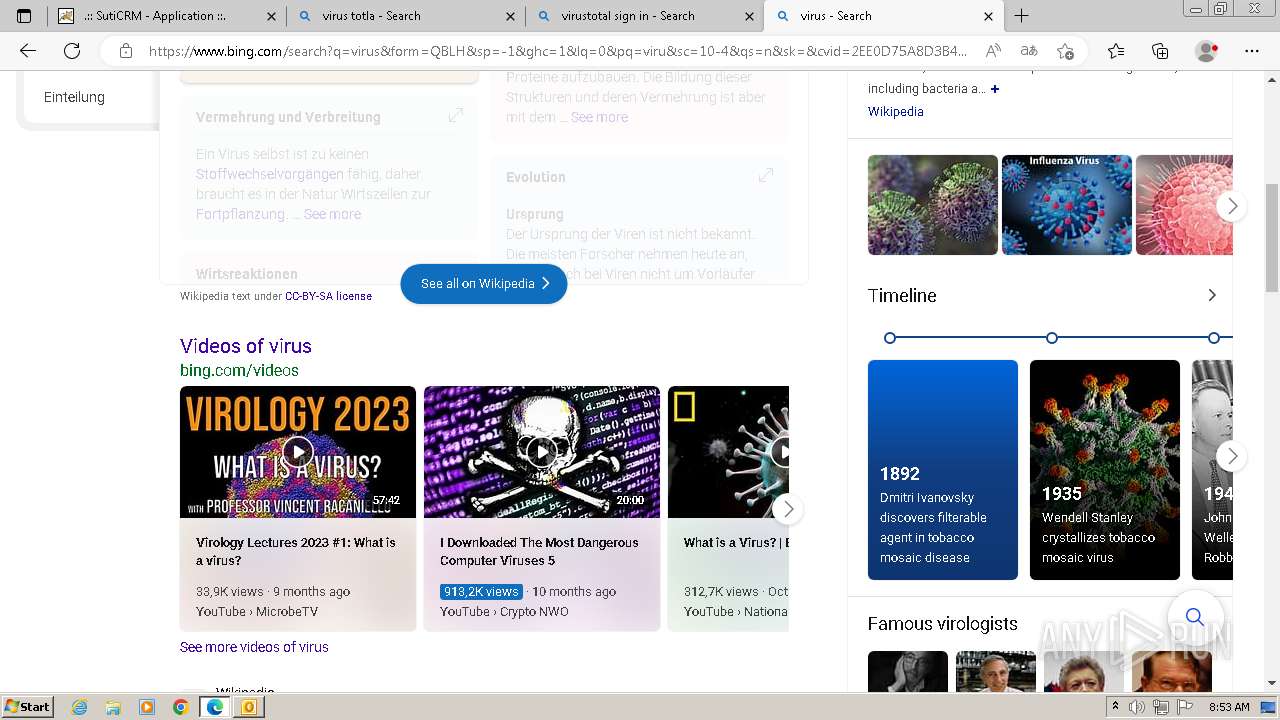
Task: Close the virustotal sign in tab
Action: (x=749, y=16)
